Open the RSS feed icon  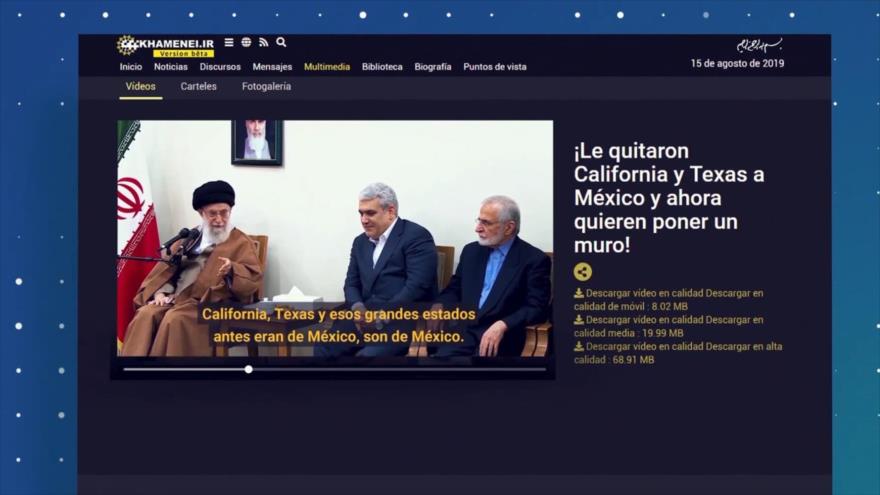pos(264,43)
